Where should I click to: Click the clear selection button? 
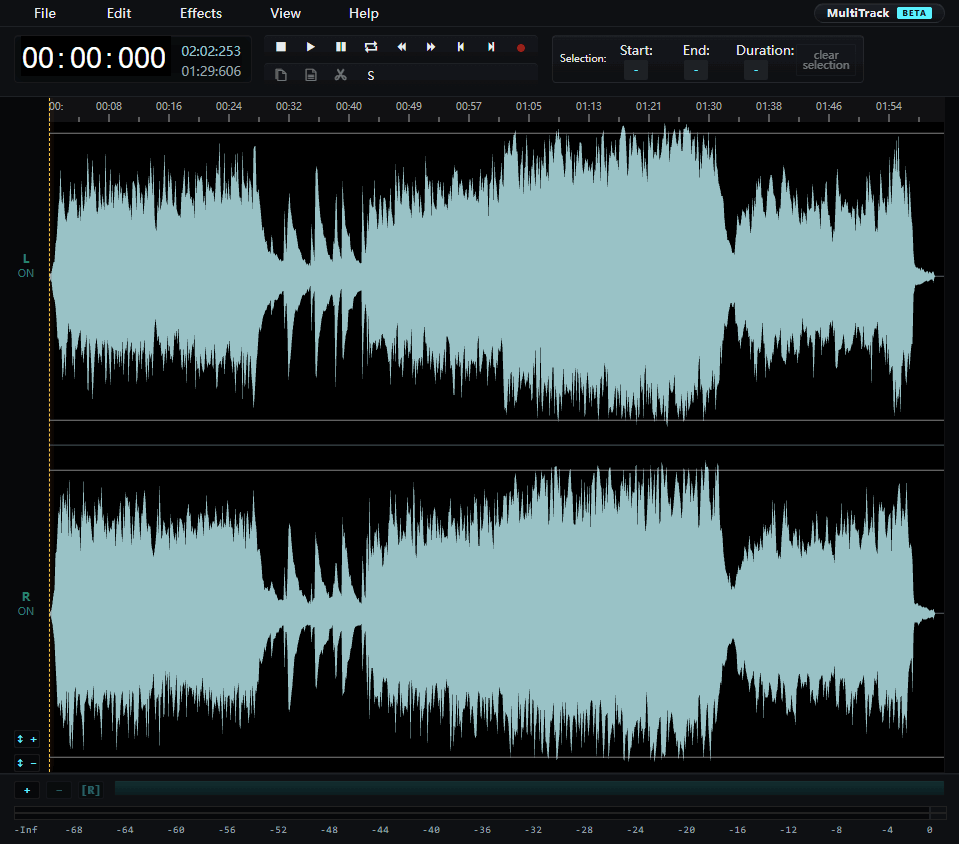tap(826, 60)
